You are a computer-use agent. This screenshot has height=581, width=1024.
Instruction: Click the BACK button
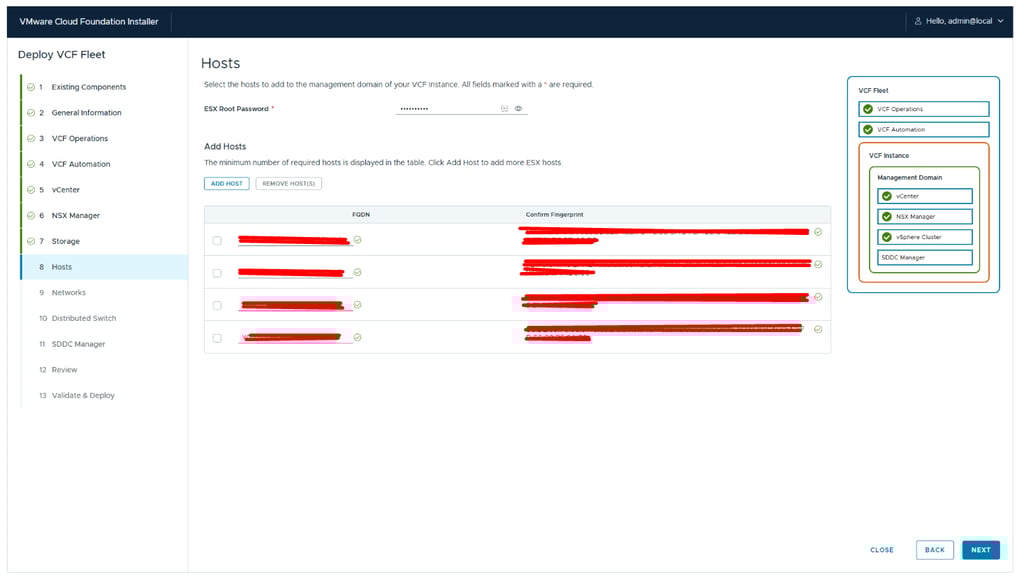935,550
